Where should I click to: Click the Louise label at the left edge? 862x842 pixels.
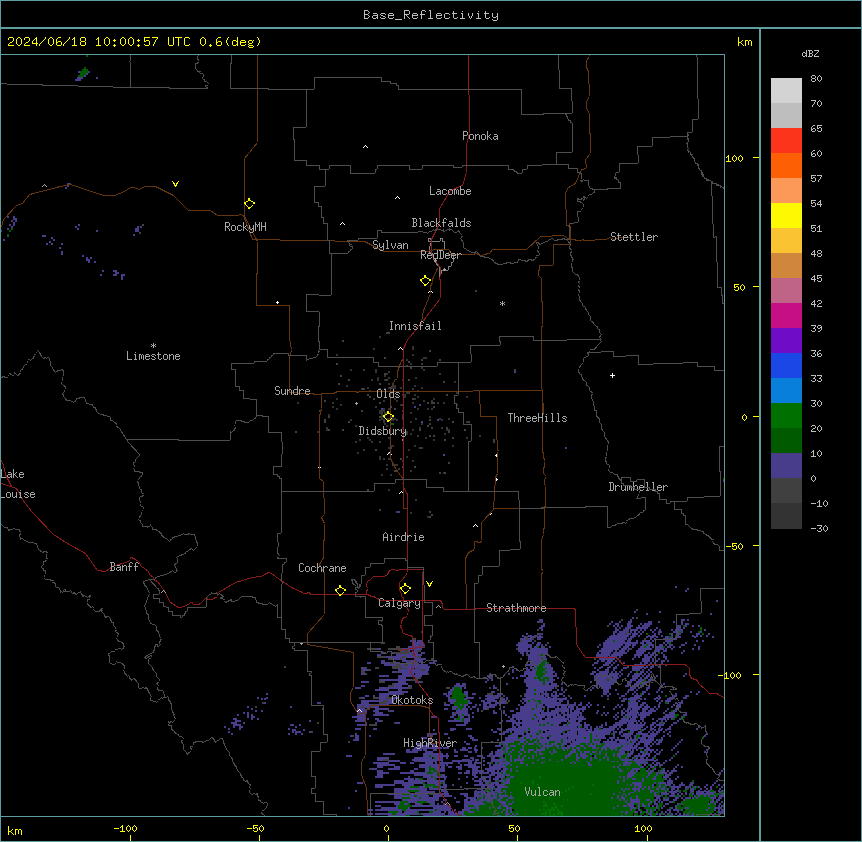pyautogui.click(x=18, y=494)
